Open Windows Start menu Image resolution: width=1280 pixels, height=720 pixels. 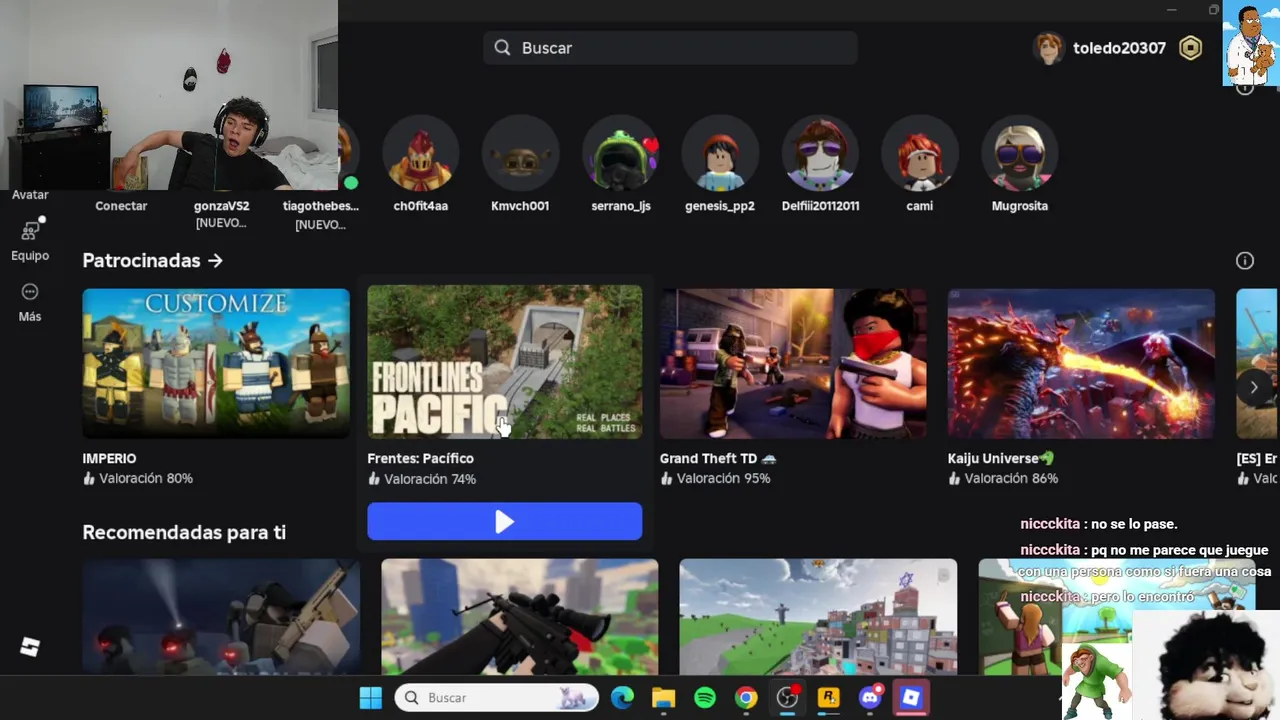tap(371, 698)
